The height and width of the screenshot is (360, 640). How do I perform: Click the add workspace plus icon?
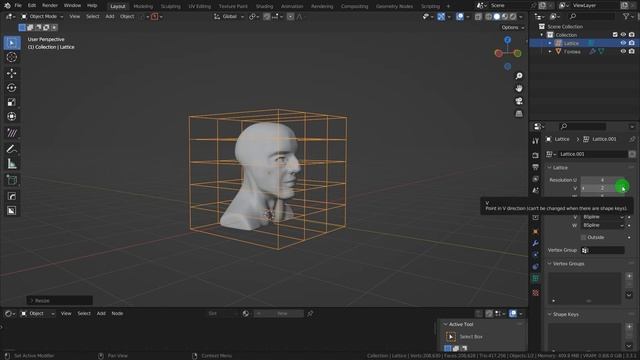coord(448,6)
